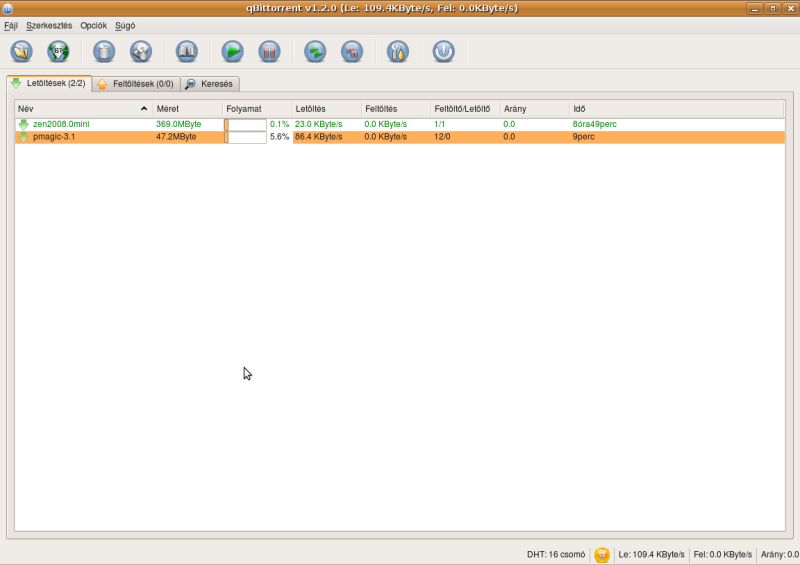Click Le: 109.4 KByte/s status text
Image resolution: width=800 pixels, height=565 pixels.
(x=652, y=554)
